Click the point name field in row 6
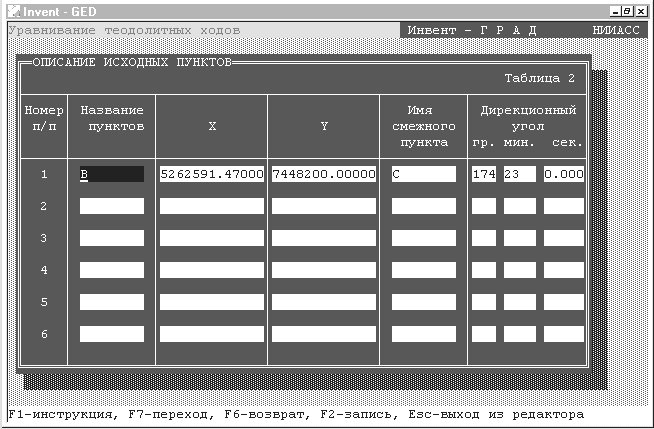The height and width of the screenshot is (429, 654). click(x=112, y=334)
